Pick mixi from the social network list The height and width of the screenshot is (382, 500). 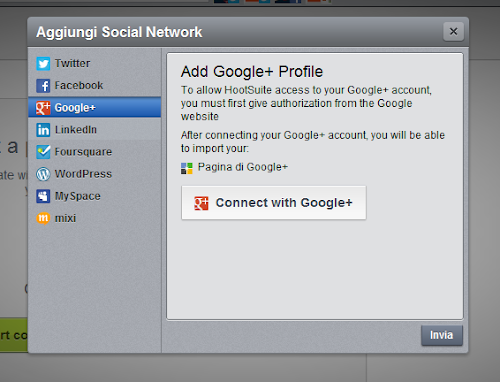coord(65,218)
